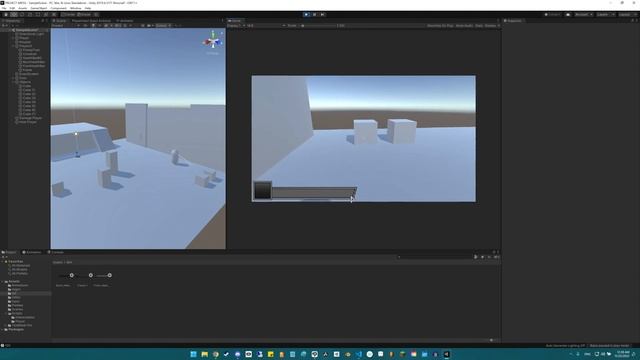Open the Edit menu

pyautogui.click(x=12, y=8)
